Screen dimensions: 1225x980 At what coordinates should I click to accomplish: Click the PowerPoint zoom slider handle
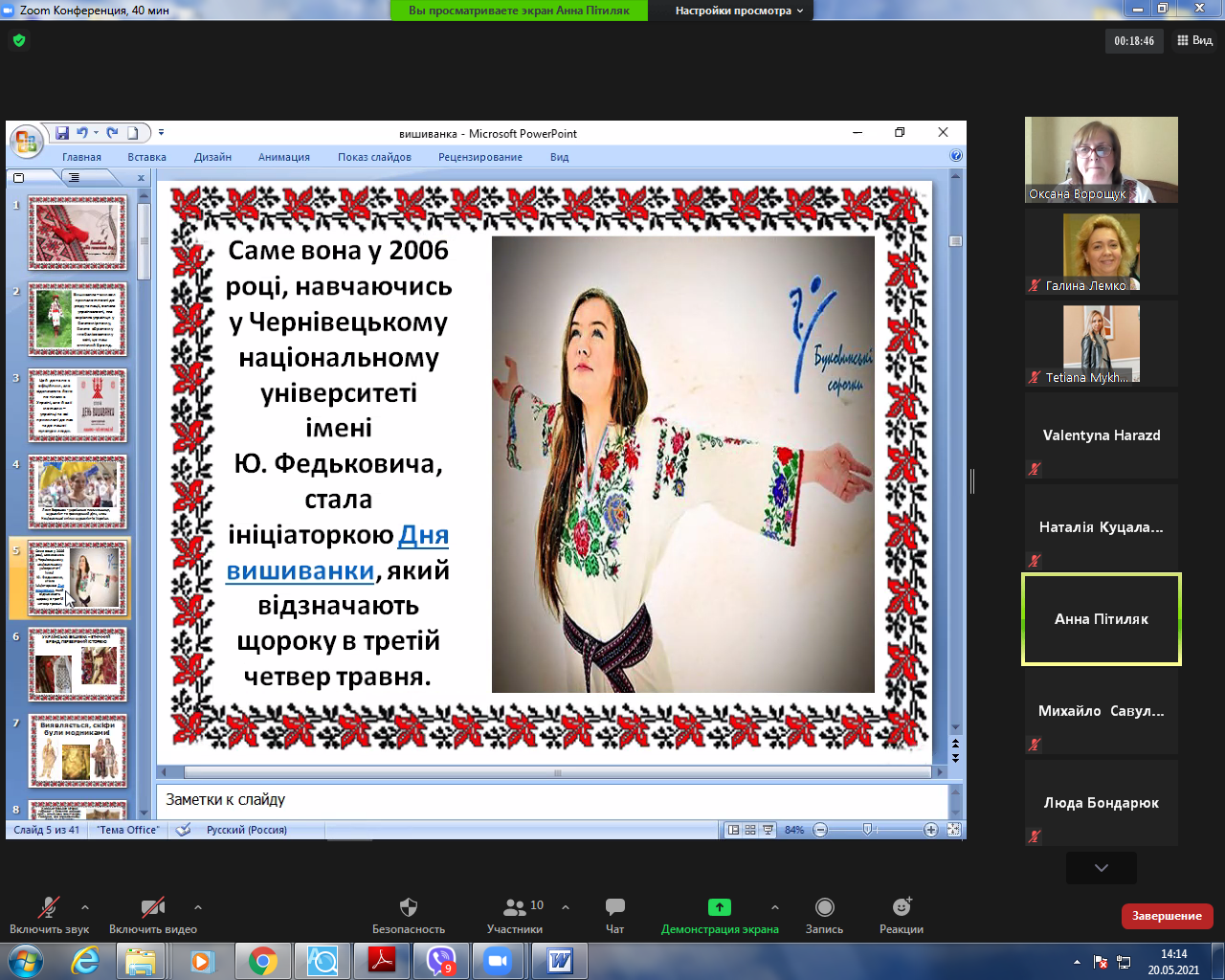[867, 830]
